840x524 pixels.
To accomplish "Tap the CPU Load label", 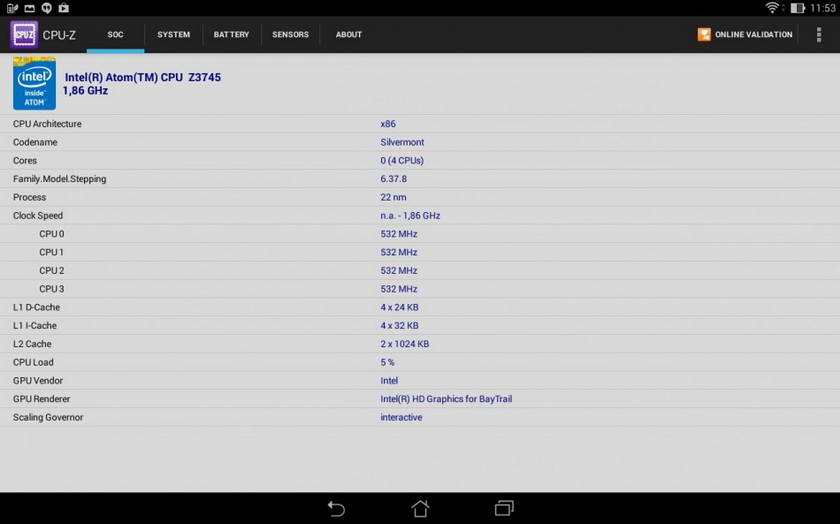I will click(x=33, y=362).
